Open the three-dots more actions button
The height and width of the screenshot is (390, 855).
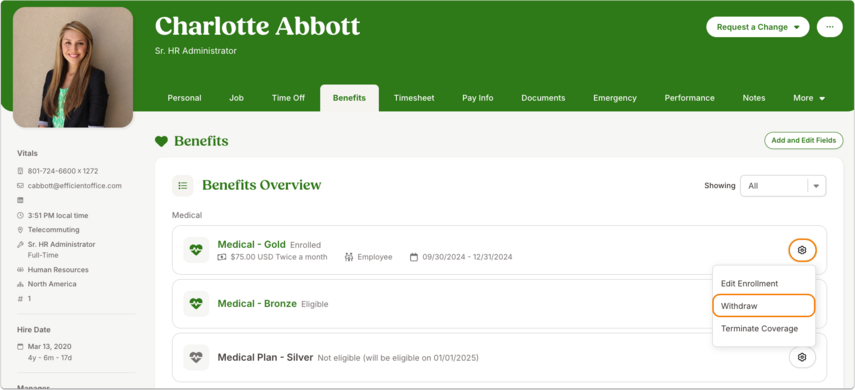(x=829, y=27)
